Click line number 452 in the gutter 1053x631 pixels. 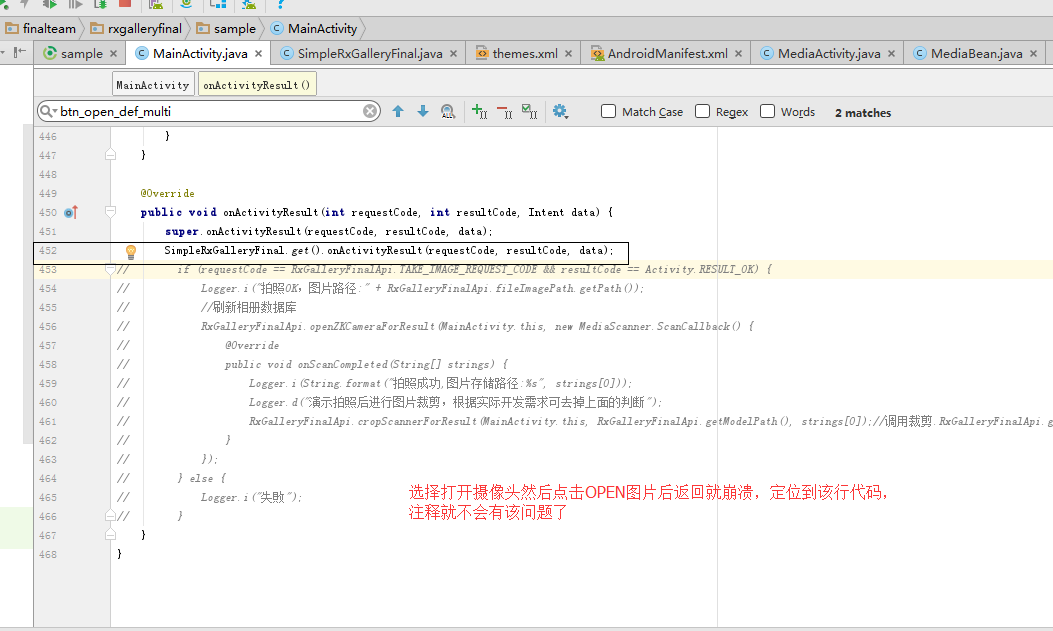tap(48, 250)
